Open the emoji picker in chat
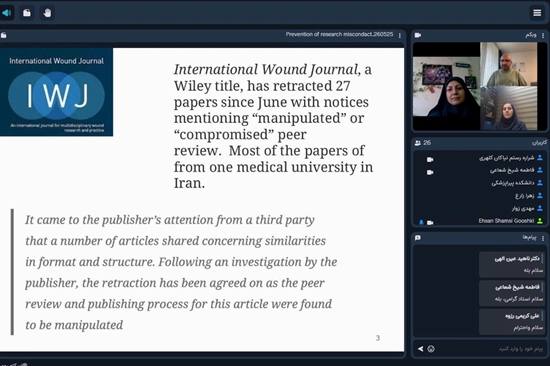Screen dimensions: 550x366 point(431,349)
